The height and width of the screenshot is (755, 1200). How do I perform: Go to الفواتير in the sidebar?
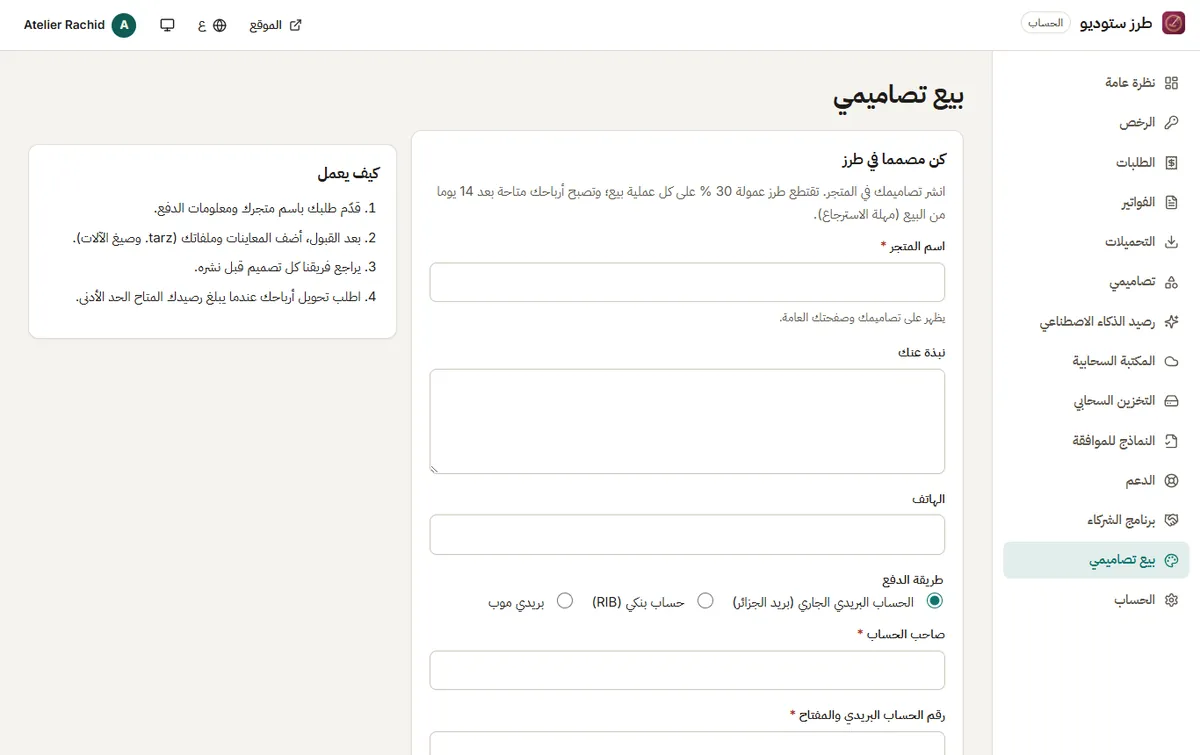(x=1097, y=202)
